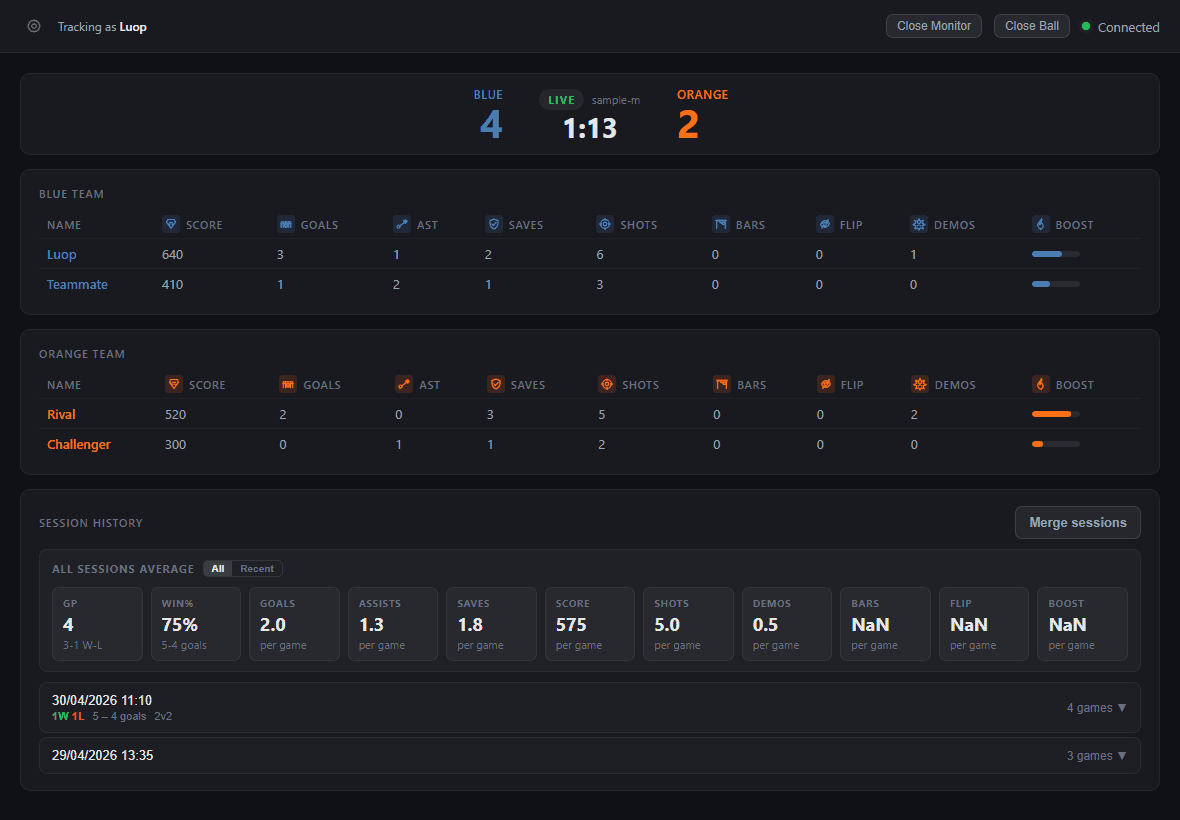Screen dimensions: 1180x820
Task: Close the Monitor window
Action: point(934,26)
